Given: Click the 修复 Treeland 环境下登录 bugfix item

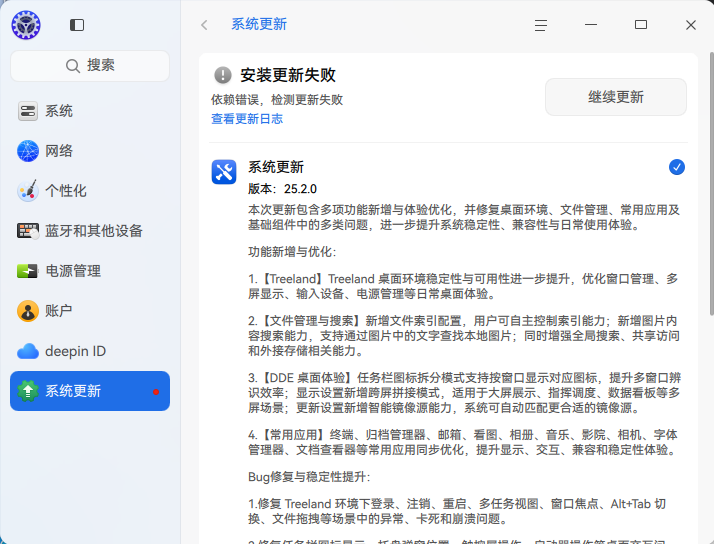Looking at the screenshot, I should click(457, 511).
